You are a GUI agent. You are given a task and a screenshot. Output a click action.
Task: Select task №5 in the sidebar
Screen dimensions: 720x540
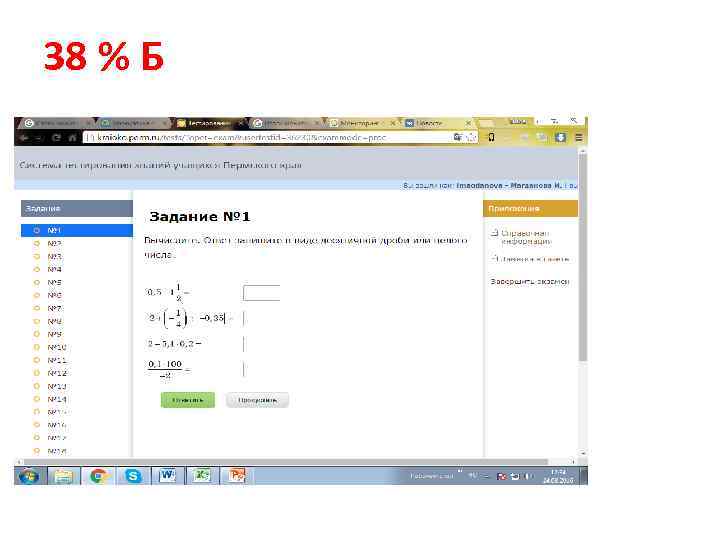click(x=55, y=282)
